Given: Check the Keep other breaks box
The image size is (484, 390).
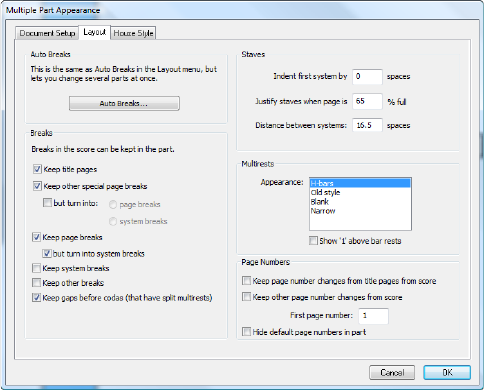Looking at the screenshot, I should pos(36,283).
